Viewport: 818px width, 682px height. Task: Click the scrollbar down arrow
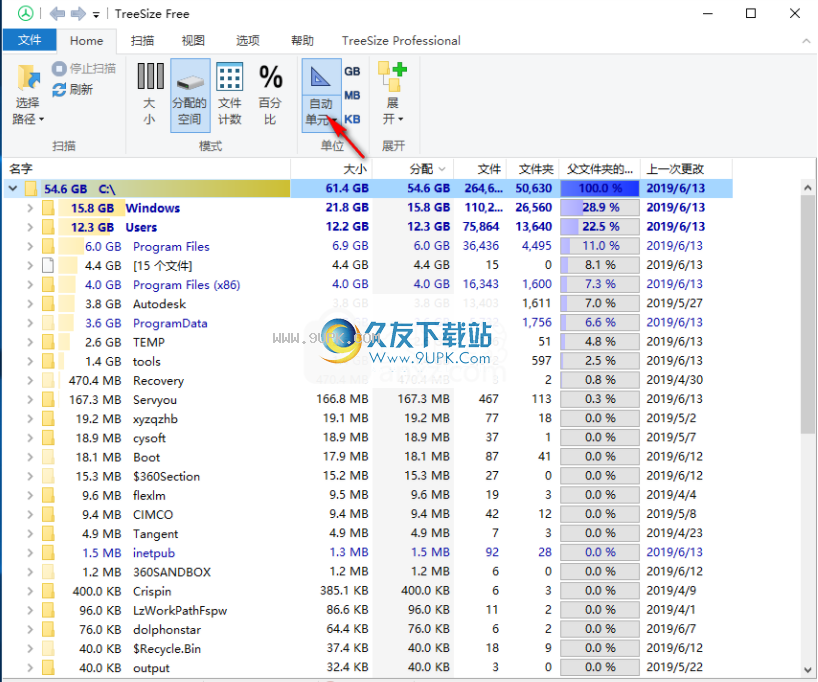(808, 669)
